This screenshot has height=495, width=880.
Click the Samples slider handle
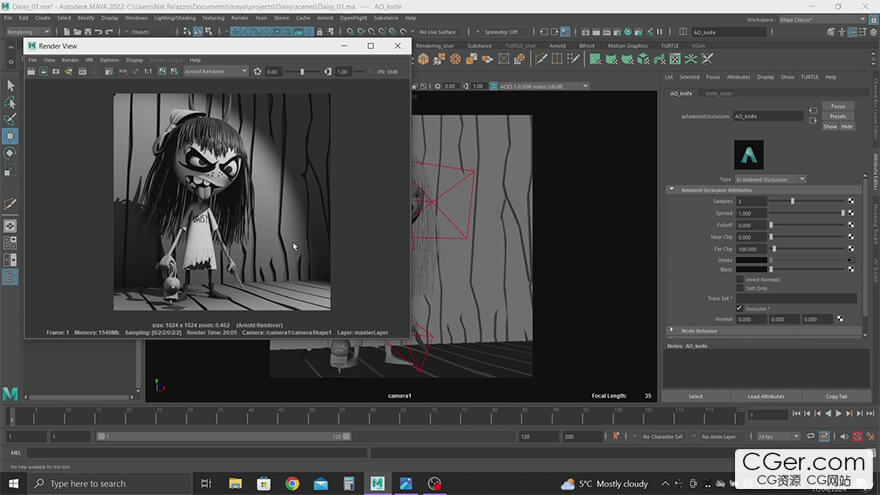point(792,201)
